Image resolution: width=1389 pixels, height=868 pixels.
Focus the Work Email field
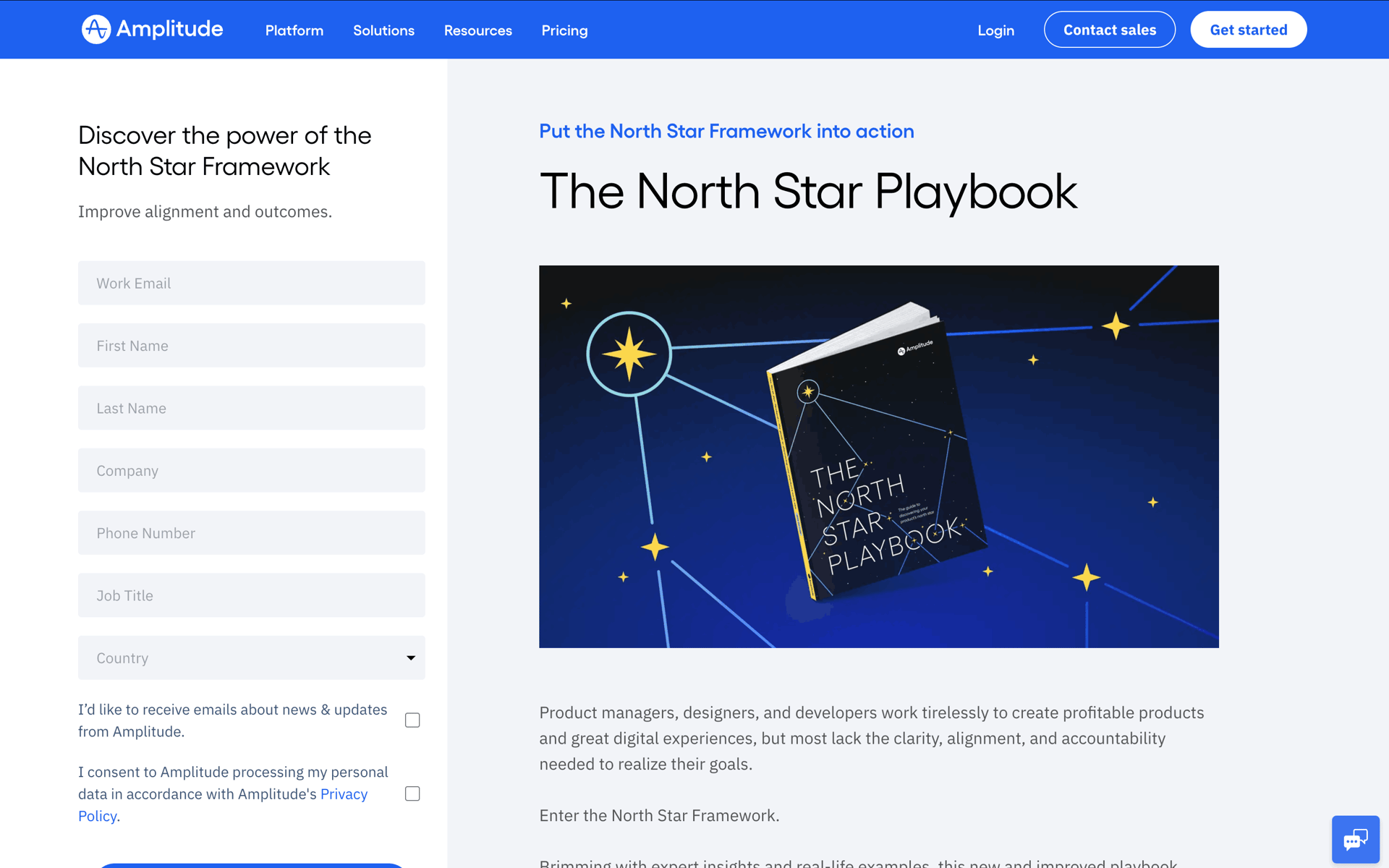point(252,283)
